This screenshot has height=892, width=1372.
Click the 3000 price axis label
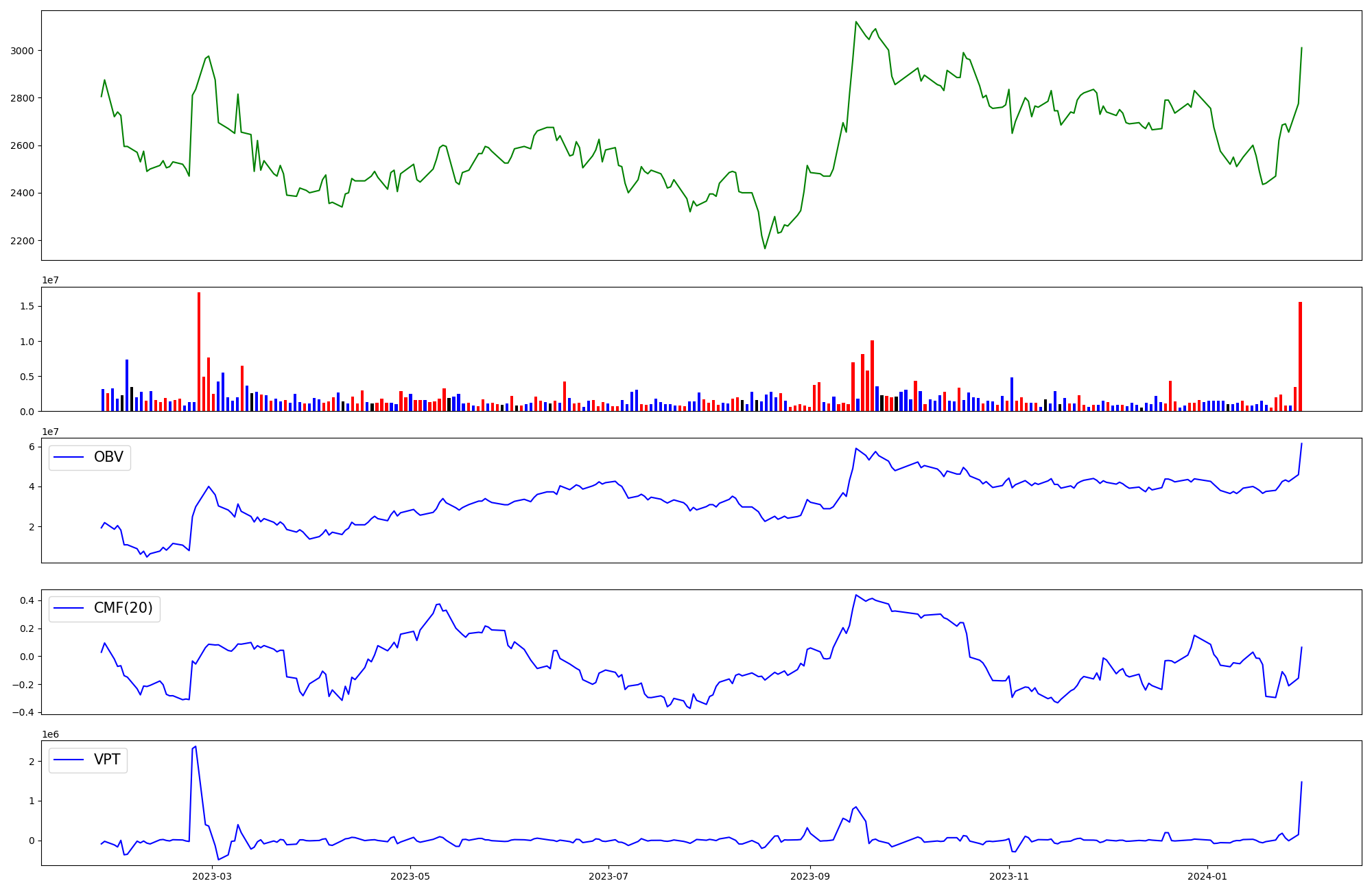tap(23, 51)
